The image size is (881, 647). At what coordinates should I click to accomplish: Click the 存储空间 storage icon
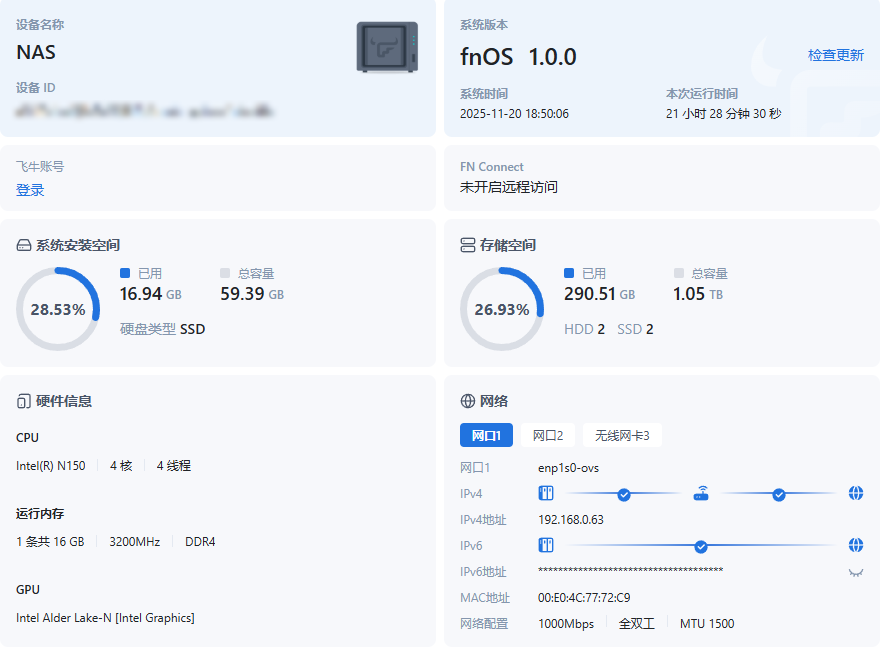[467, 245]
